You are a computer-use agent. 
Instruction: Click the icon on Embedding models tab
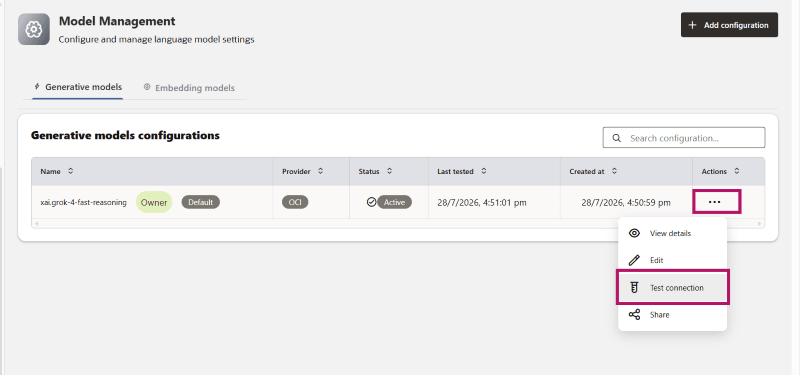[147, 87]
